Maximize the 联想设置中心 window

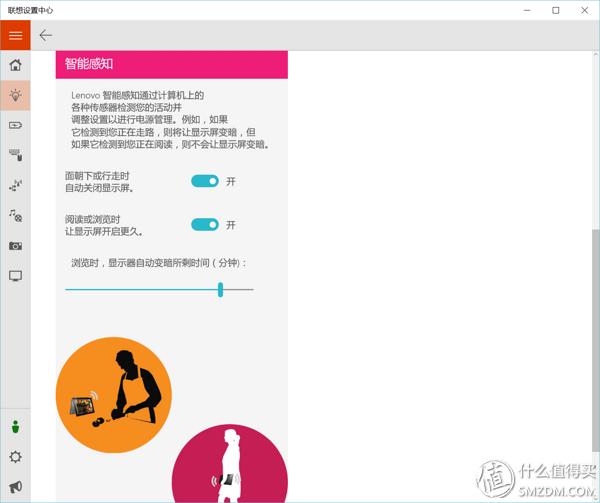point(556,10)
